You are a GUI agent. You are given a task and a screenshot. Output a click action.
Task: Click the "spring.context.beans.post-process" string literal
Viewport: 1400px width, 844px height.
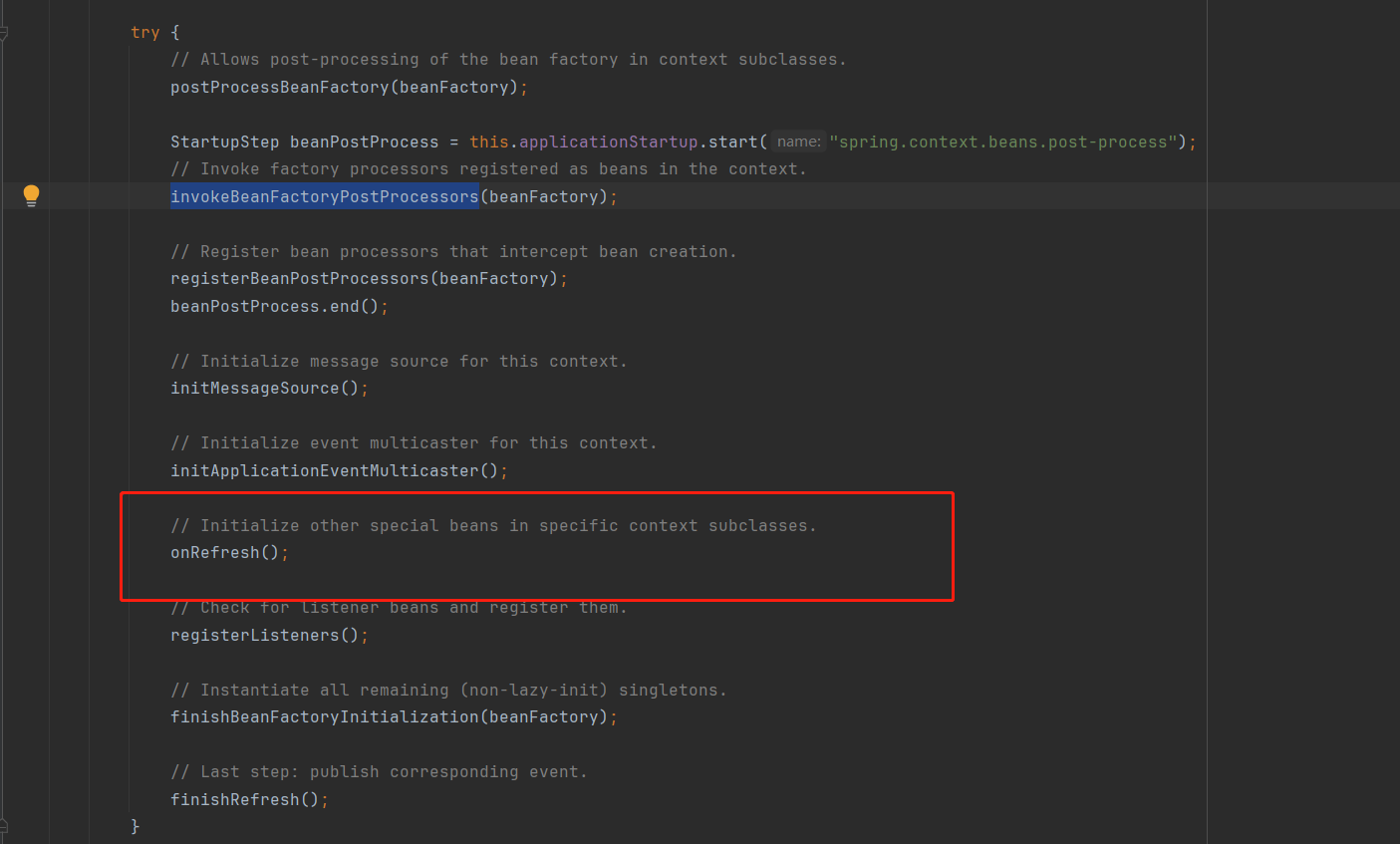coord(1002,142)
